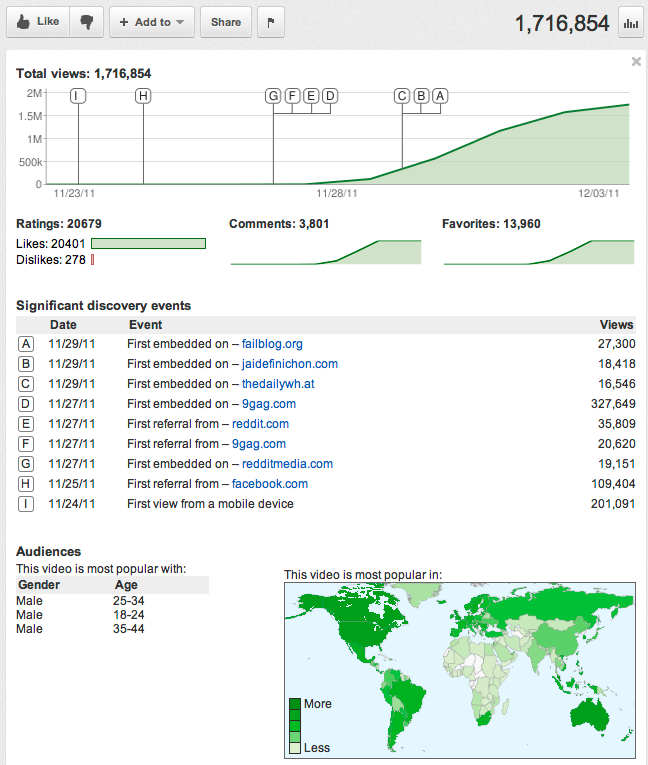
Task: Open the reddit.com referral link
Action: click(x=260, y=424)
